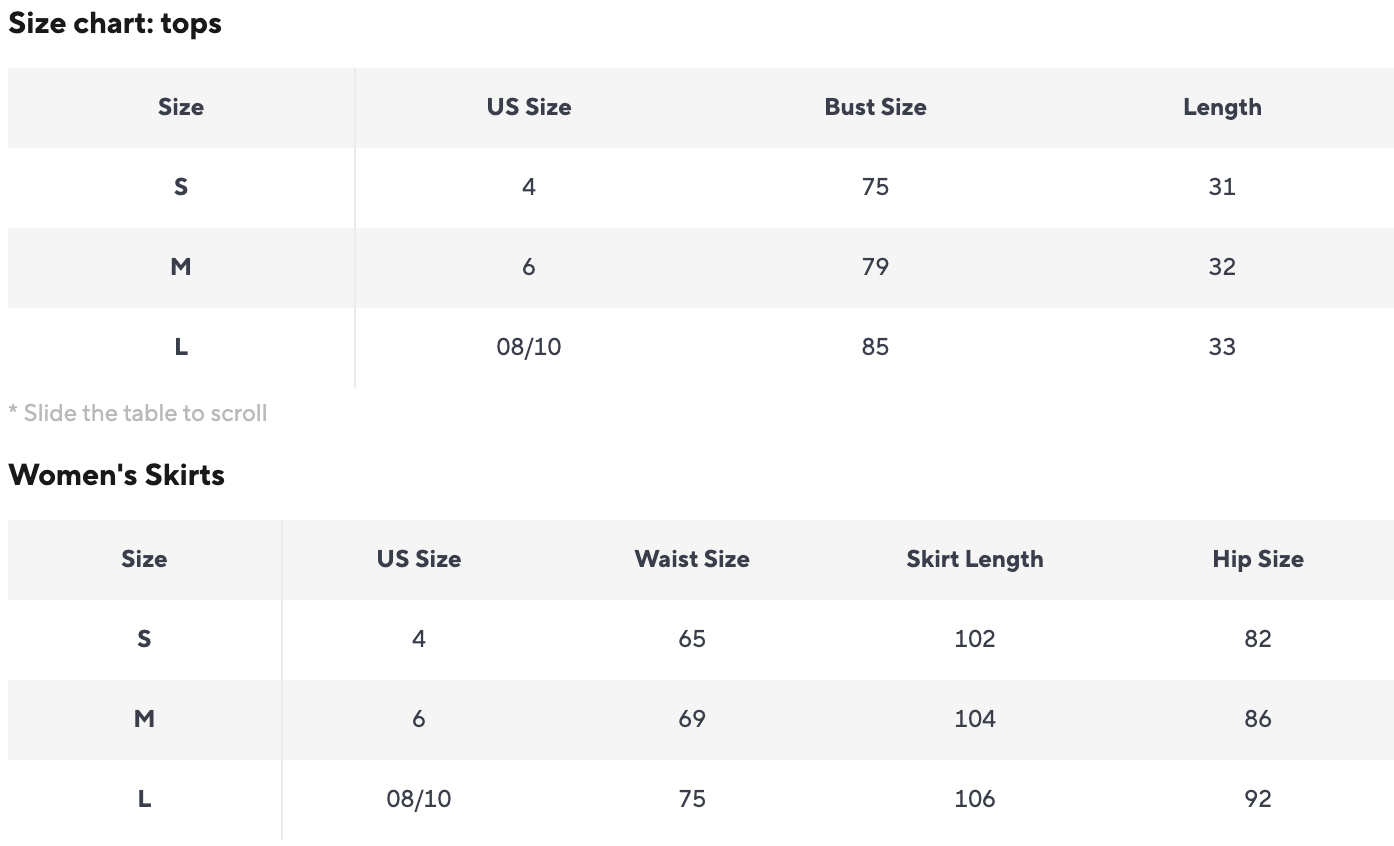This screenshot has width=1394, height=846.
Task: Click bust size value 85
Action: click(x=875, y=347)
